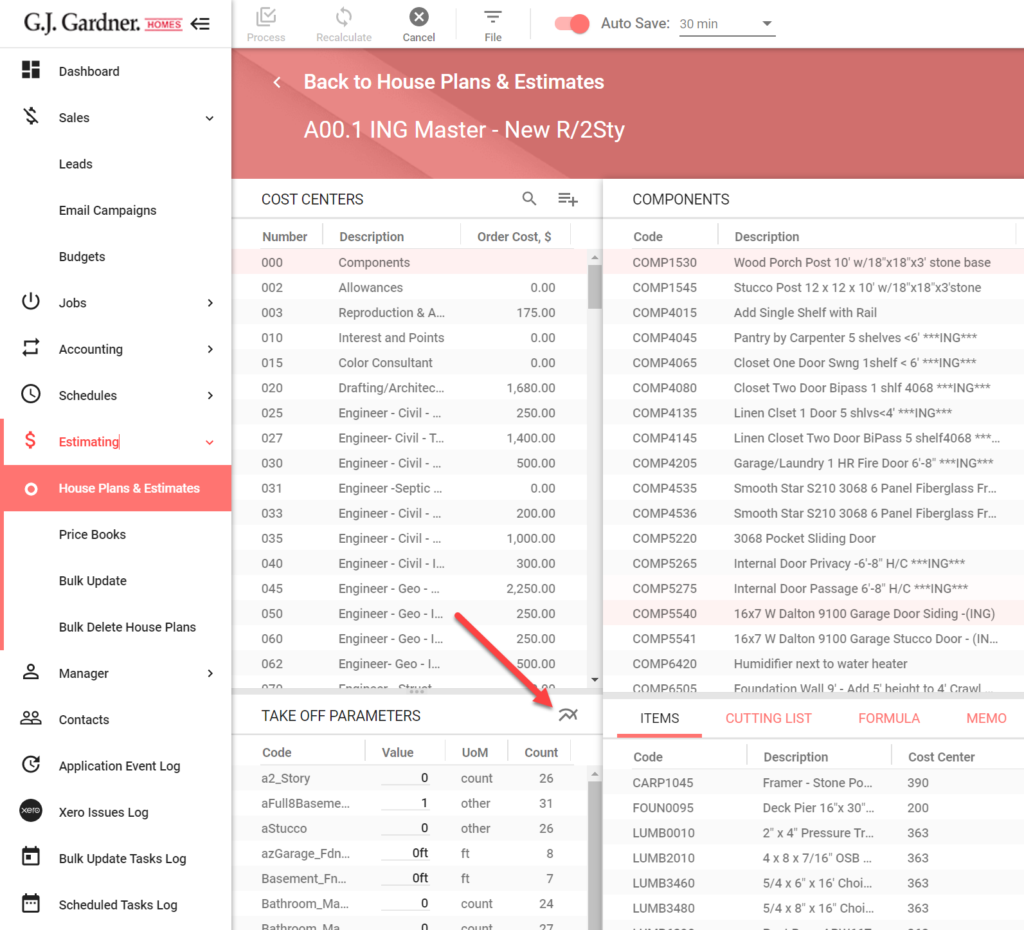Expand the Manager submenu arrow
This screenshot has width=1024, height=930.
[210, 673]
